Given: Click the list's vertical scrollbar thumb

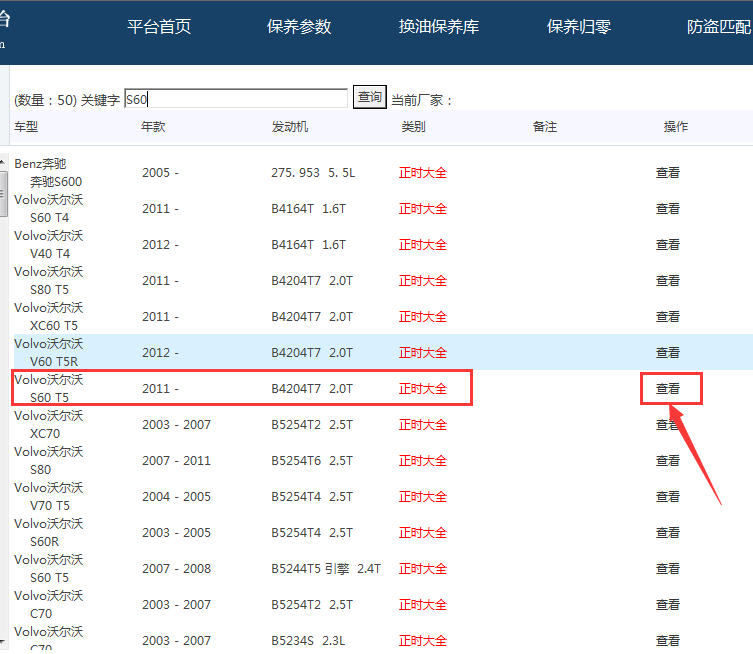Looking at the screenshot, I should pos(3,194).
